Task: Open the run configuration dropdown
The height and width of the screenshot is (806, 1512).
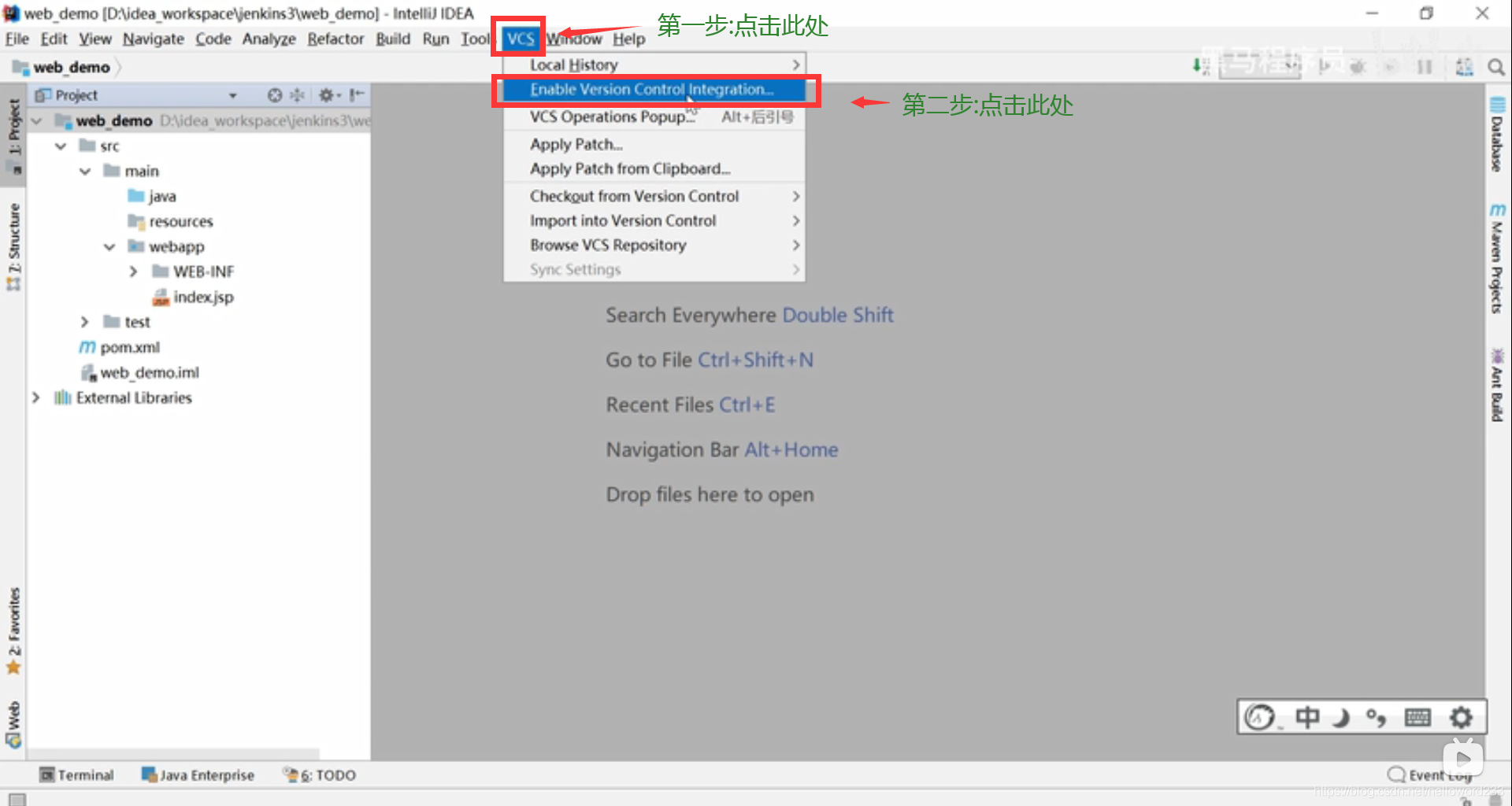Action: click(1260, 66)
